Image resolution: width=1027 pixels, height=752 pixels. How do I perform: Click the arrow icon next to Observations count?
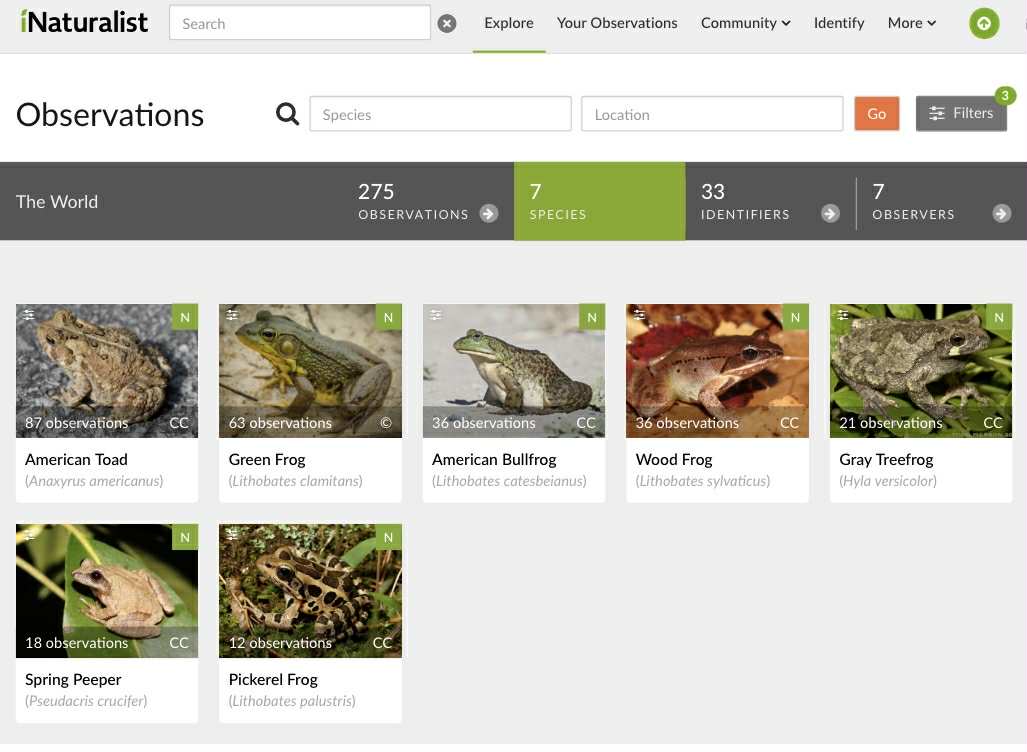click(489, 213)
